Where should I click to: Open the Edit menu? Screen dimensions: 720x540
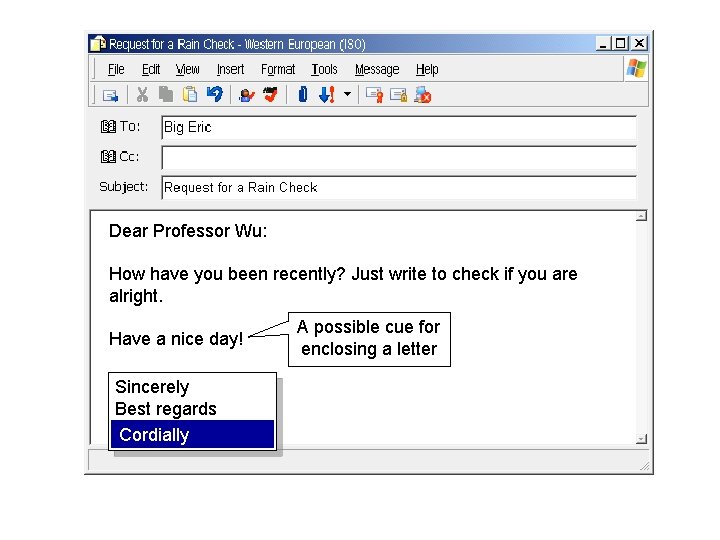pos(151,69)
